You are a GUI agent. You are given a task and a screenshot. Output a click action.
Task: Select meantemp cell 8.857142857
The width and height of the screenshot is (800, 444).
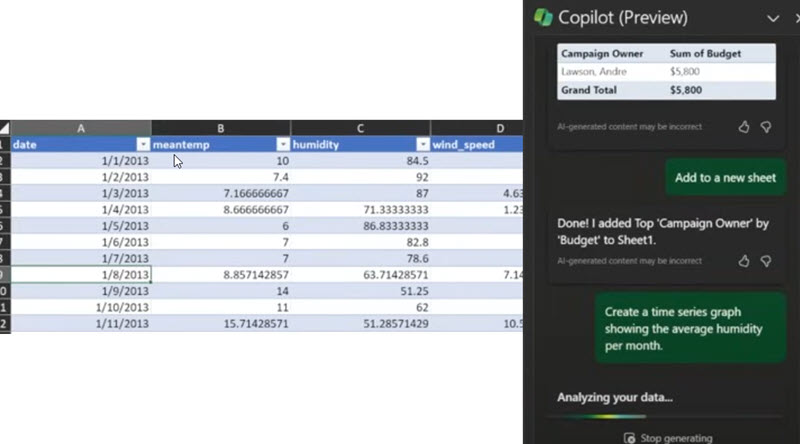[221, 275]
